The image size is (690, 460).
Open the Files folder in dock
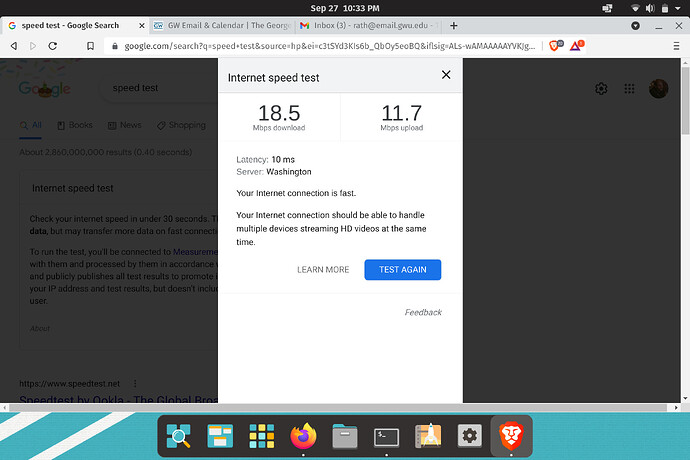coord(345,436)
